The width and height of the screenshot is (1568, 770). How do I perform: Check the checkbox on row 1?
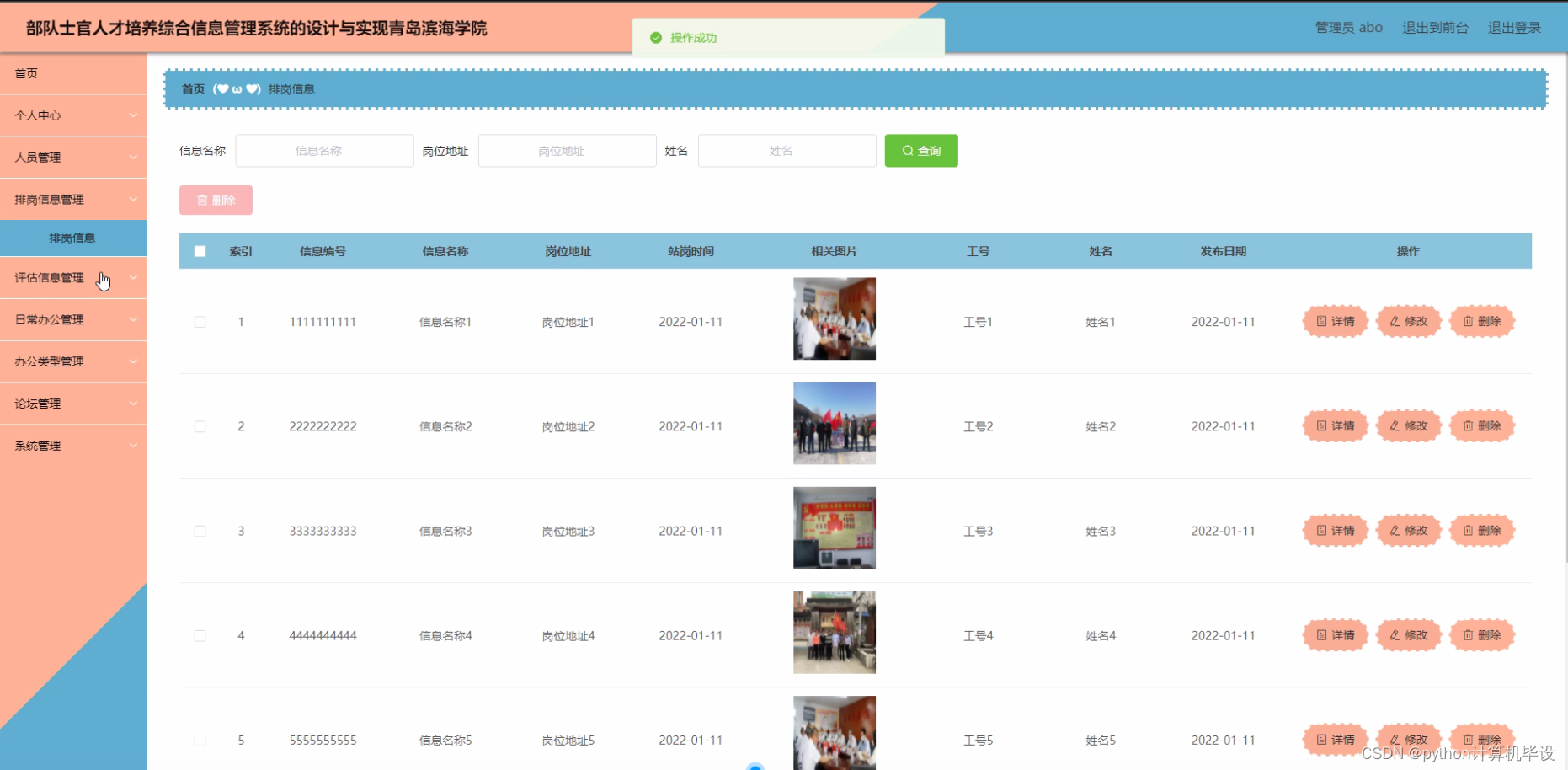[200, 321]
